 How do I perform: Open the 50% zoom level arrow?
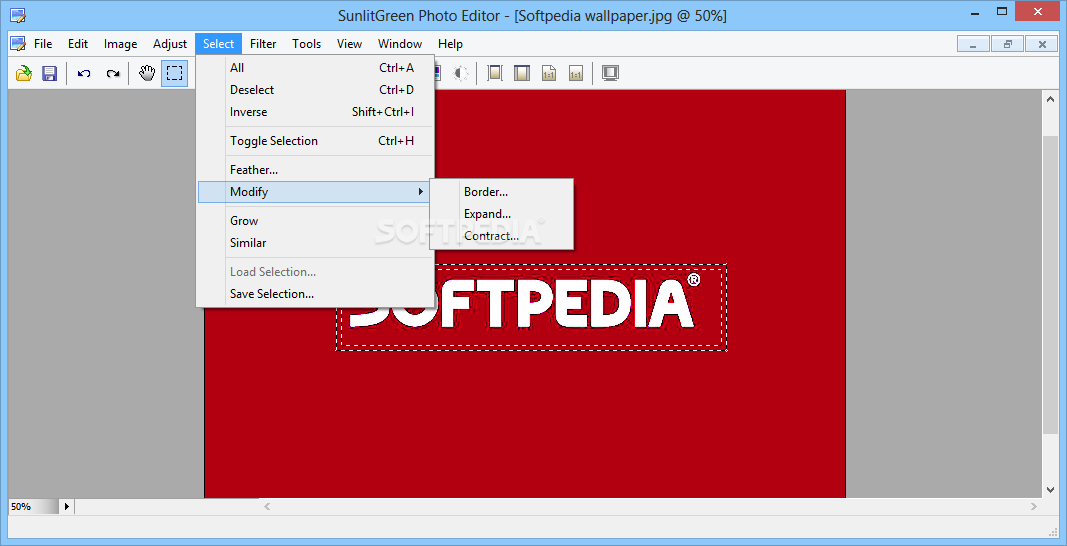tap(66, 507)
